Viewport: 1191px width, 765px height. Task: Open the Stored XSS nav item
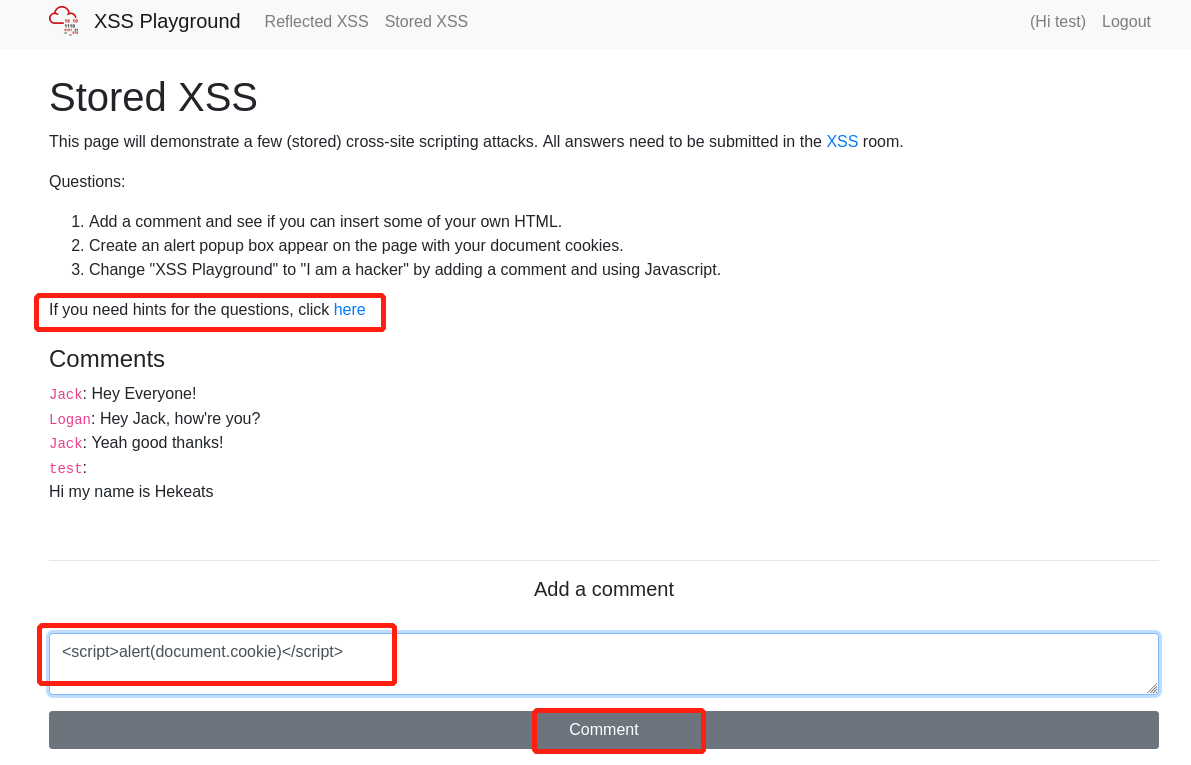[x=426, y=21]
